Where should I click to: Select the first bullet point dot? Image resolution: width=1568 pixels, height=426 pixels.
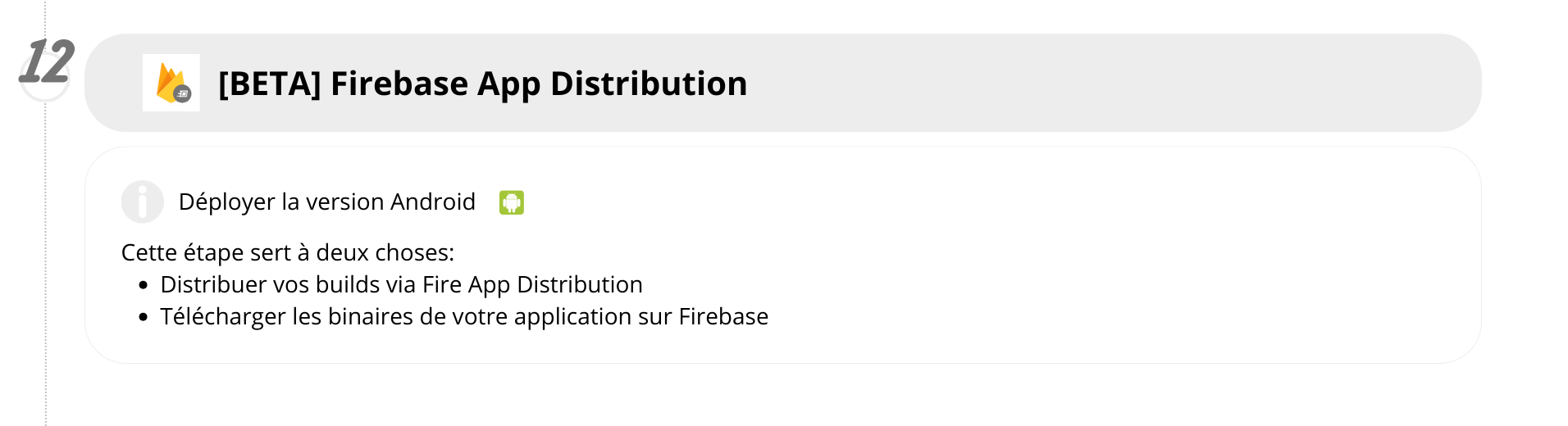tap(144, 286)
